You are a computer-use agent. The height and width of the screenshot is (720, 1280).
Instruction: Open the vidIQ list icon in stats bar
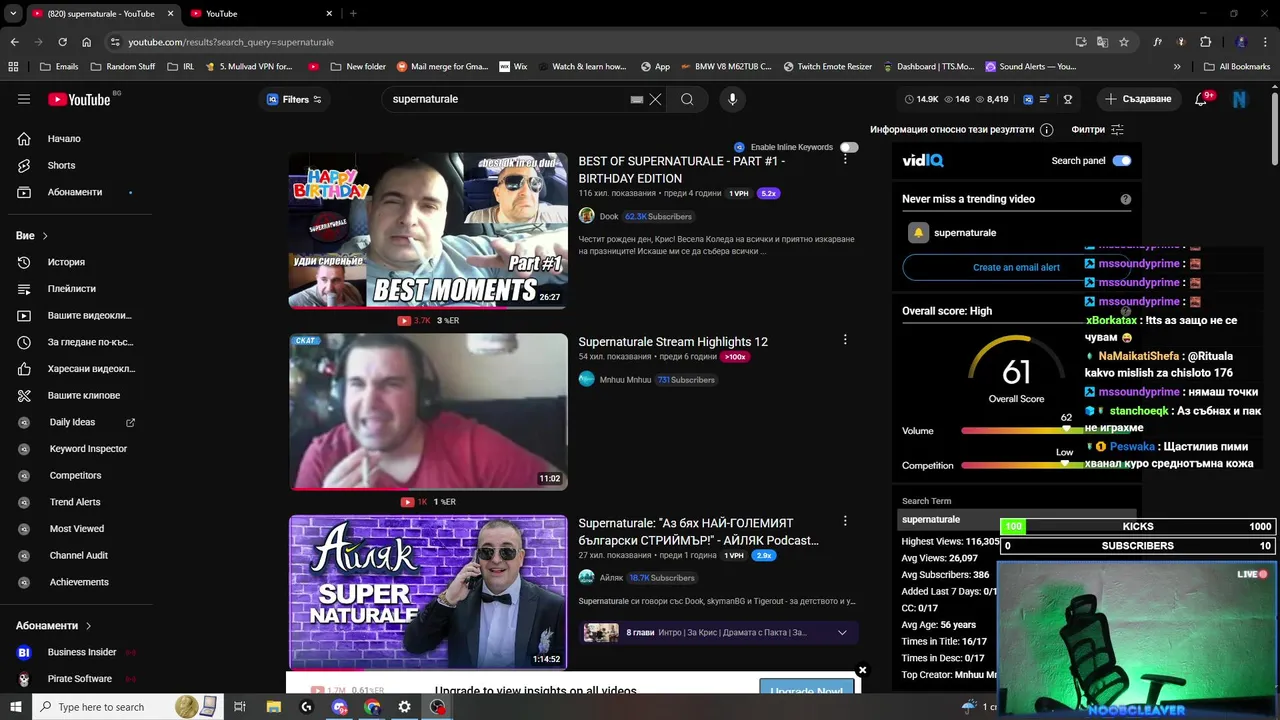[x=1045, y=99]
